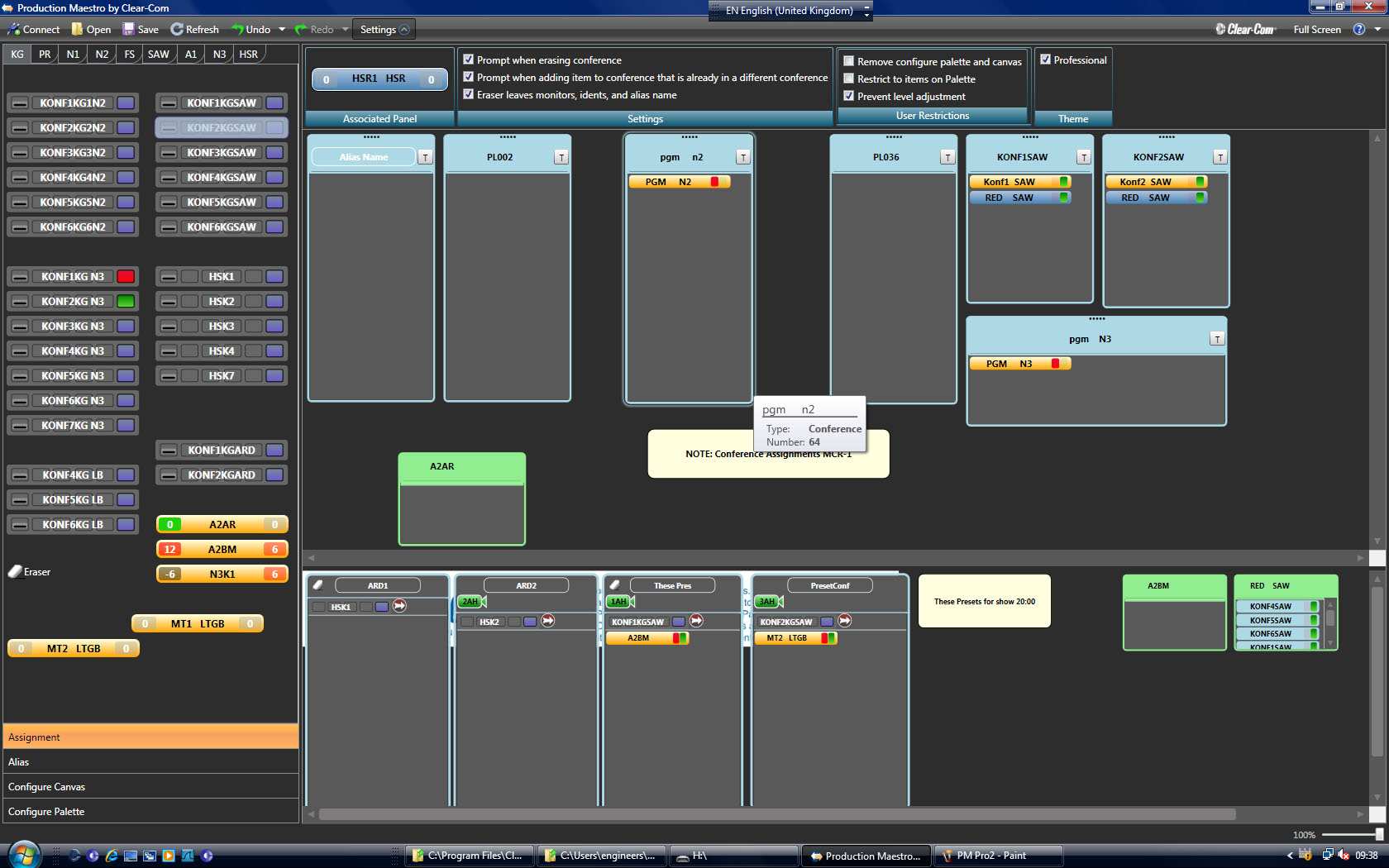Open the language selector dropdown
Image resolution: width=1389 pixels, height=868 pixels.
(x=866, y=11)
